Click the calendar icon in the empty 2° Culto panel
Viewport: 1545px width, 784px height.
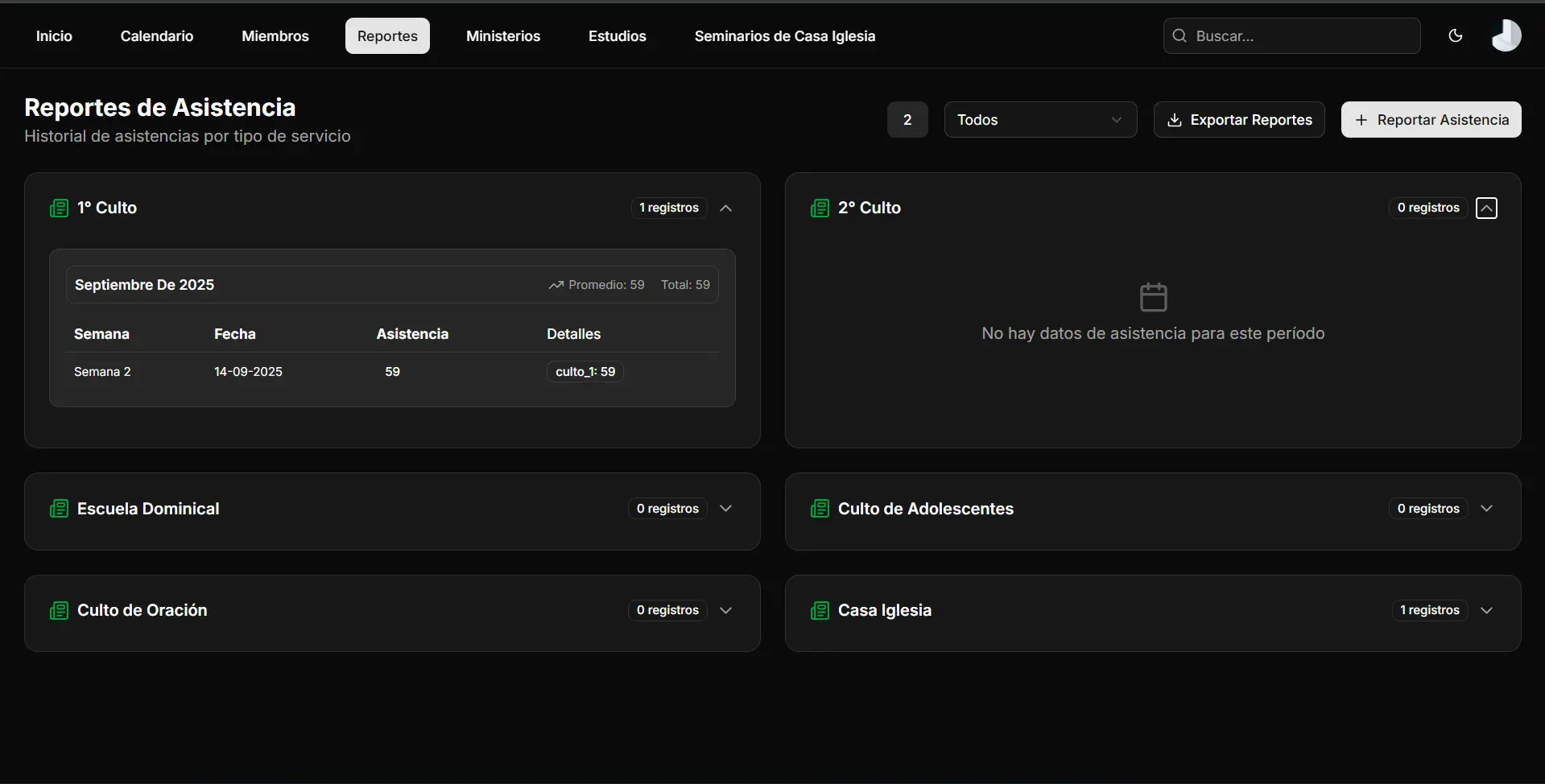(1153, 297)
